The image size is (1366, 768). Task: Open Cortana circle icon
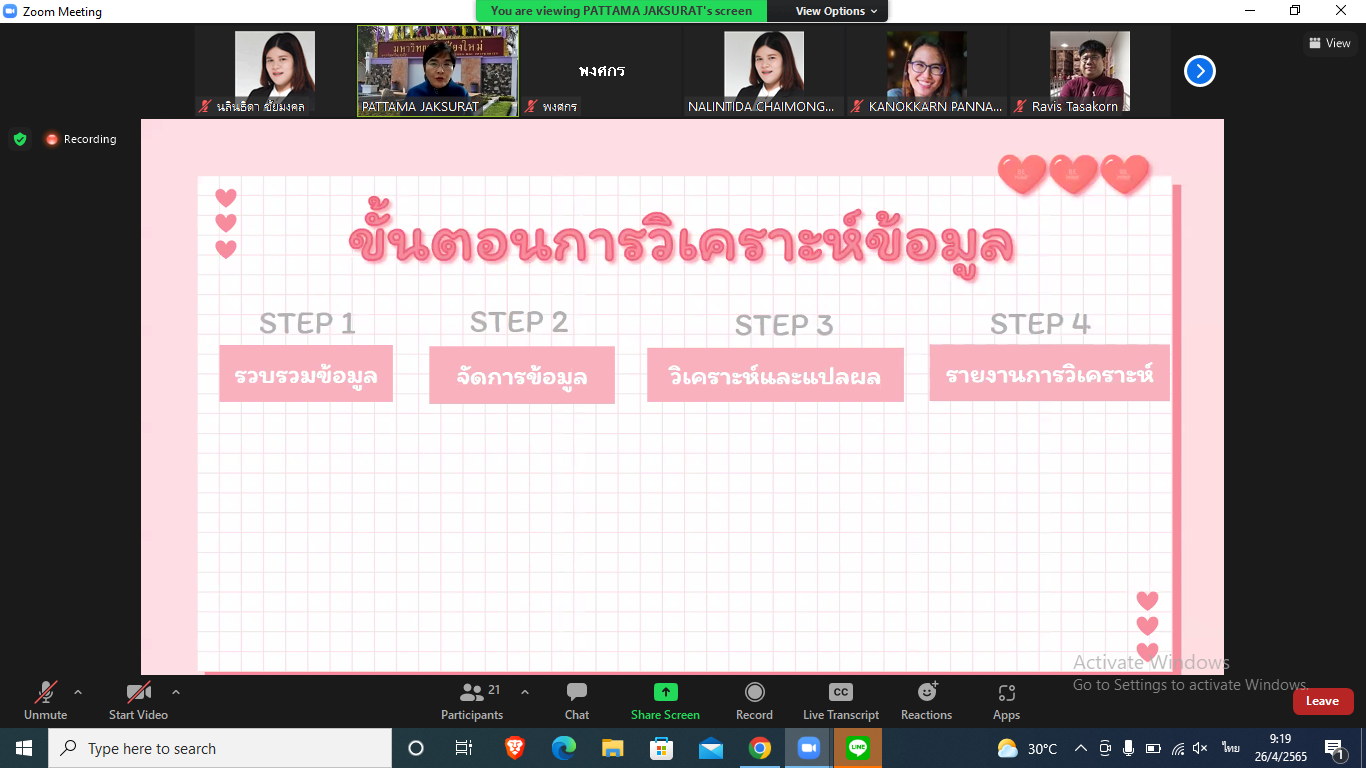coord(416,748)
